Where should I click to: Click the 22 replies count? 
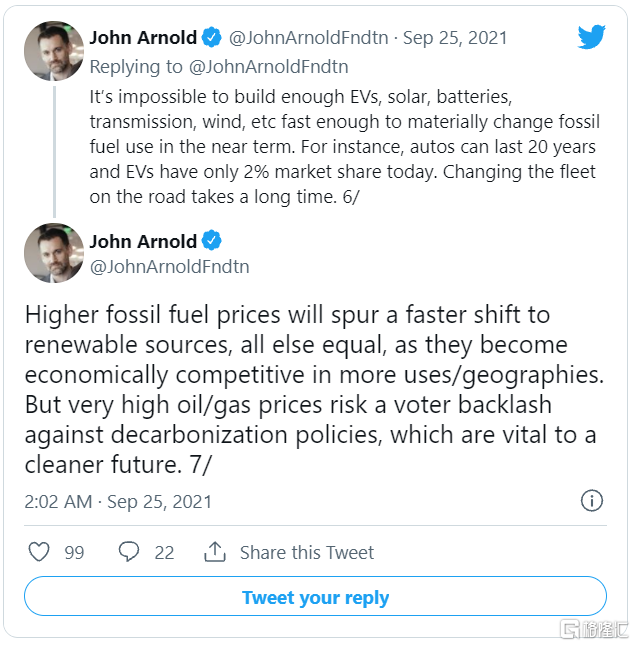click(164, 552)
